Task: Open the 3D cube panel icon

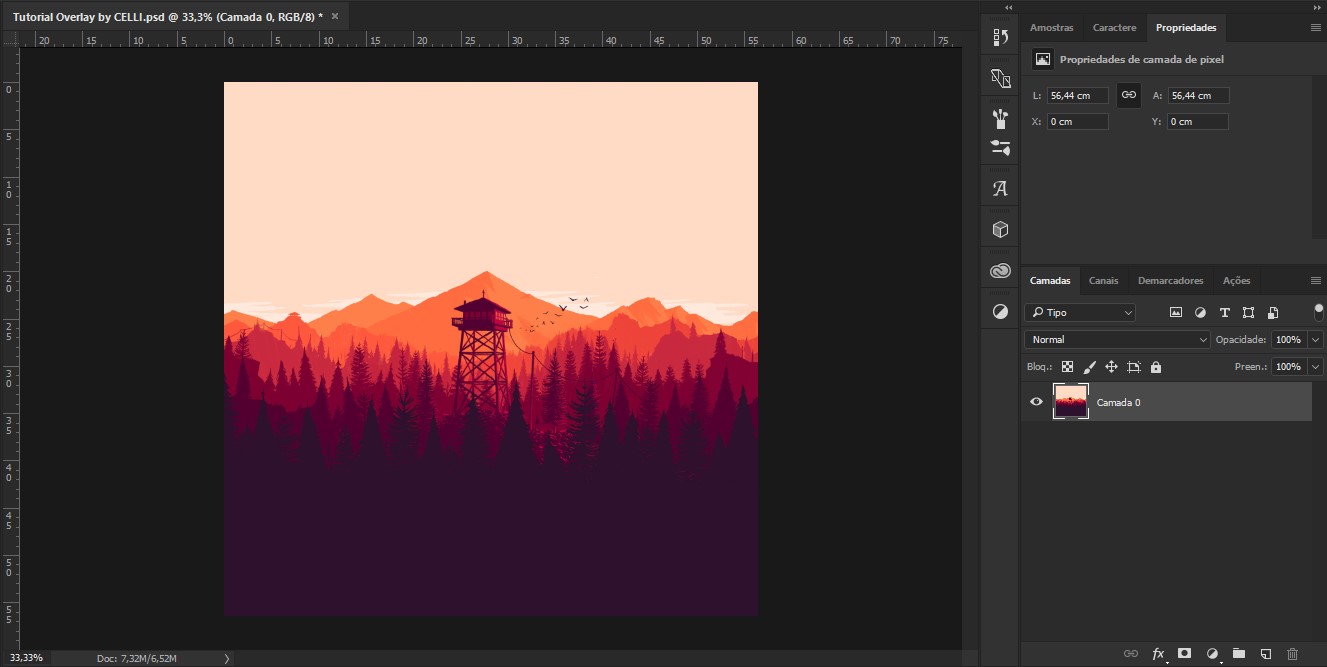Action: tap(1000, 230)
